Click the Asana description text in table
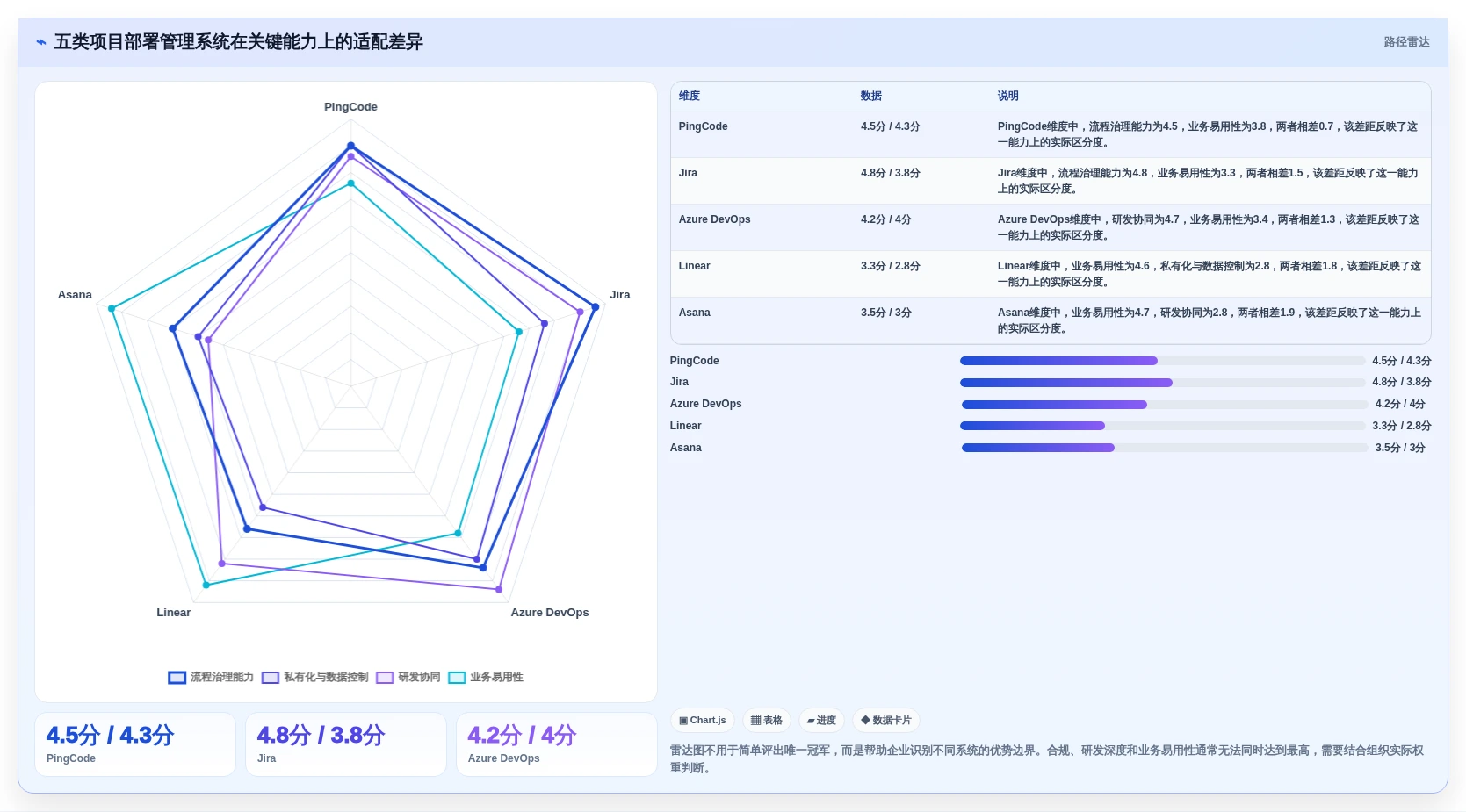1466x812 pixels. [1209, 320]
